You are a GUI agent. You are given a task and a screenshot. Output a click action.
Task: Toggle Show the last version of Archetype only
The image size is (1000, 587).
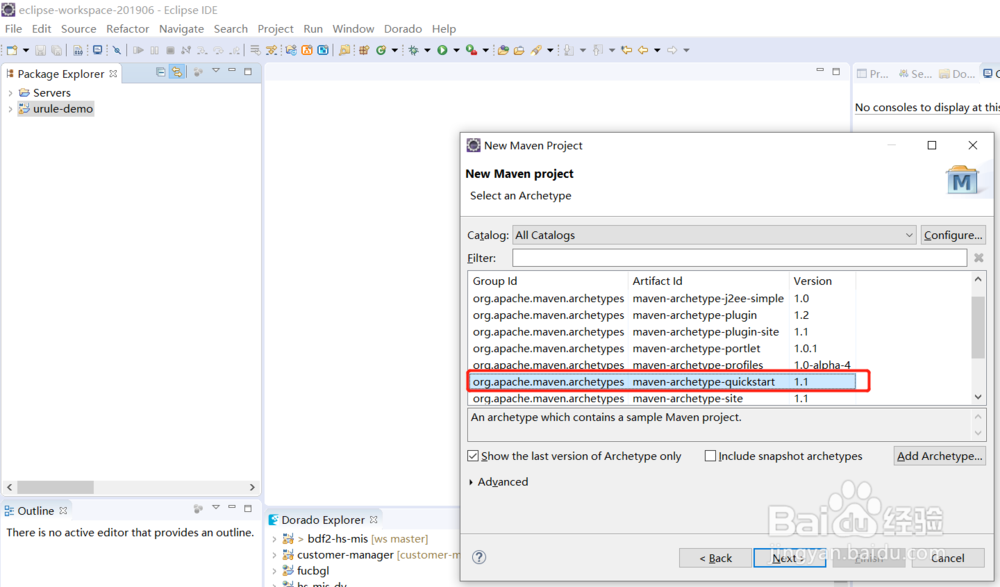473,456
